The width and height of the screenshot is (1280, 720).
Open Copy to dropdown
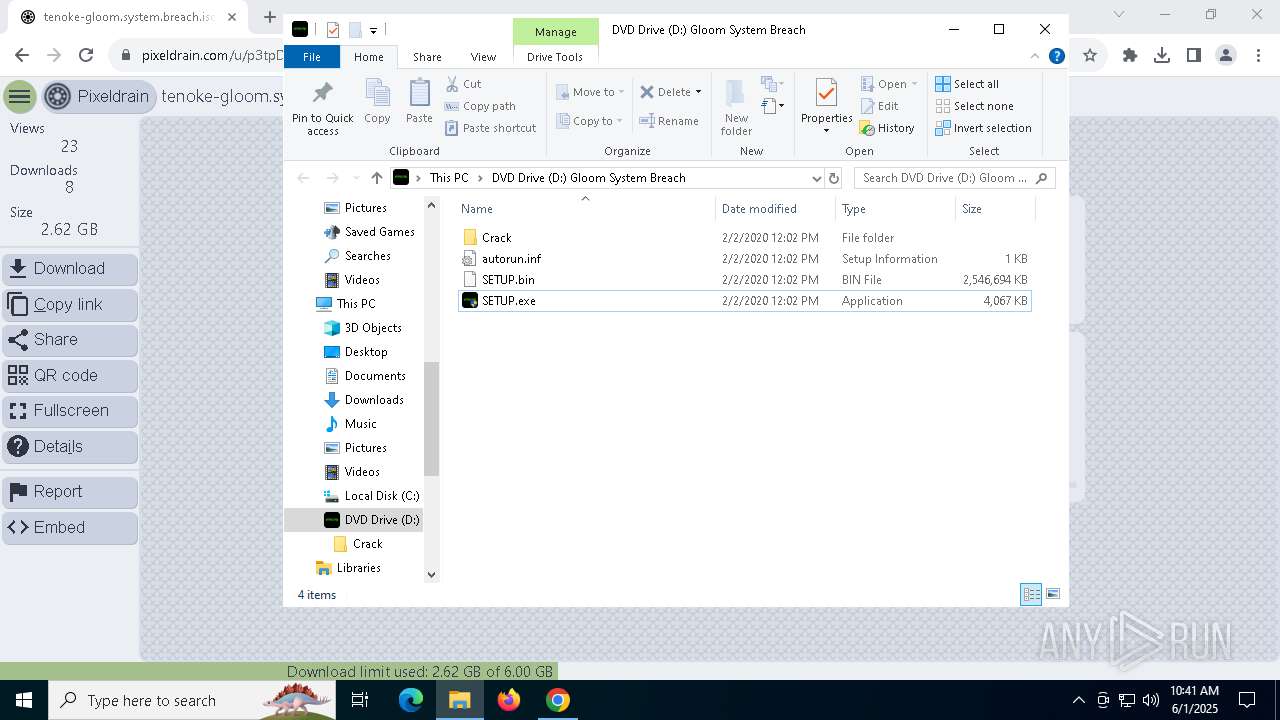[589, 121]
